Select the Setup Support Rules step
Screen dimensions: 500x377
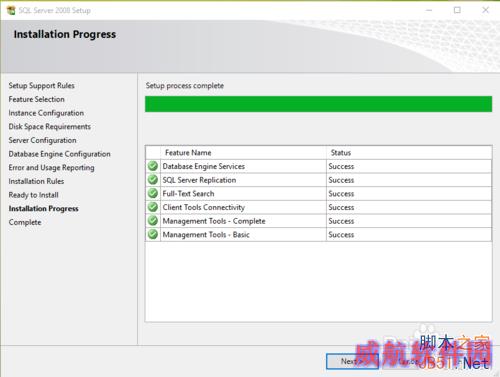pos(42,86)
